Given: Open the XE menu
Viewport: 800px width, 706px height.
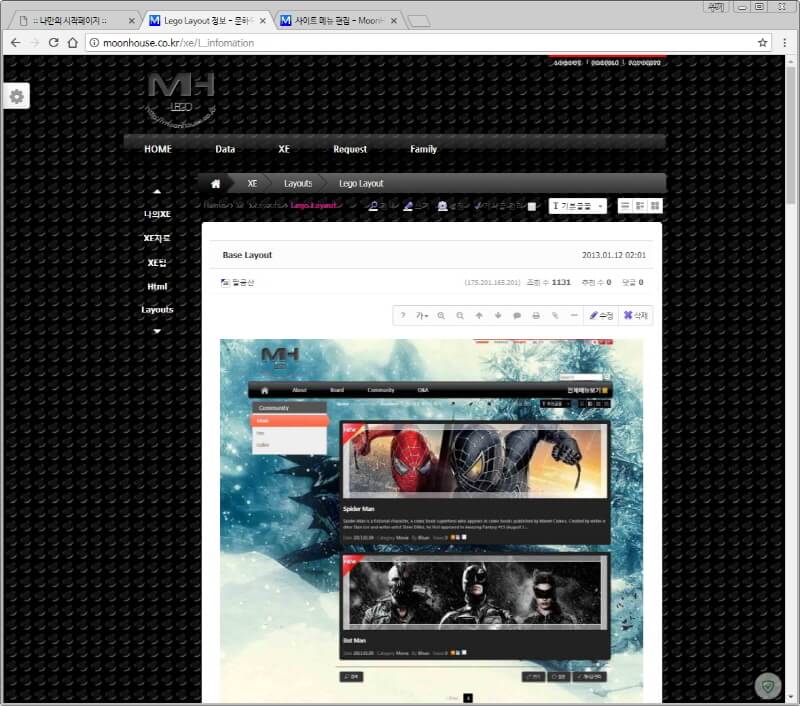Looking at the screenshot, I should (284, 149).
